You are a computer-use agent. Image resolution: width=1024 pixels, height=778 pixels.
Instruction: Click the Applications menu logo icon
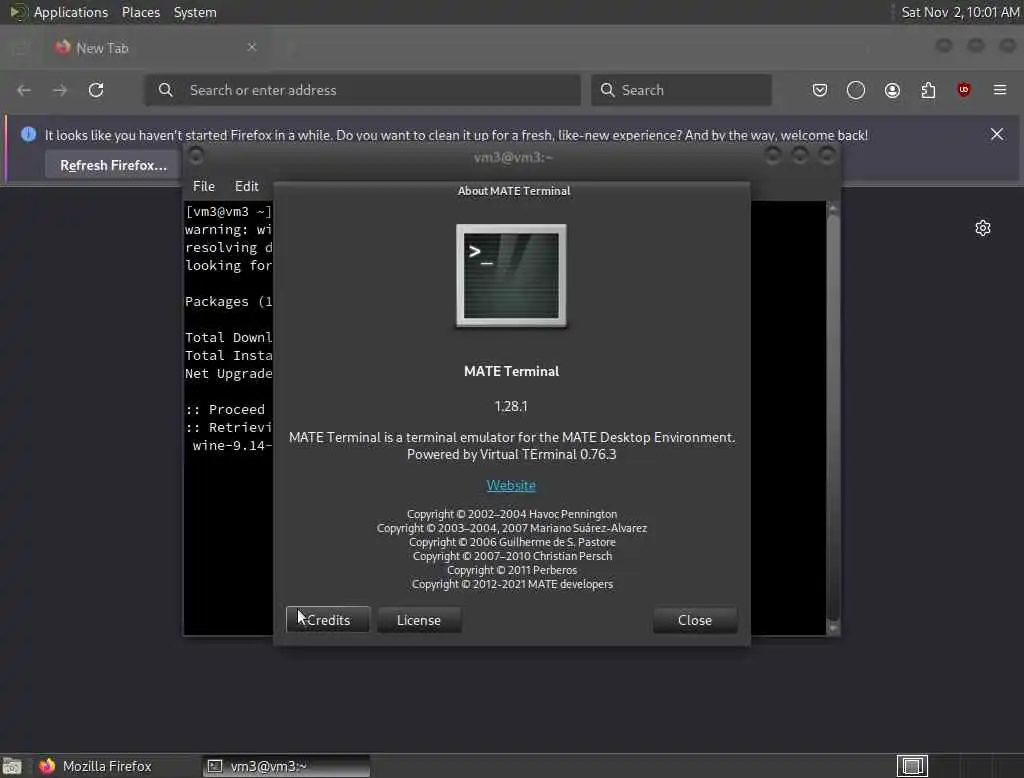click(x=18, y=12)
